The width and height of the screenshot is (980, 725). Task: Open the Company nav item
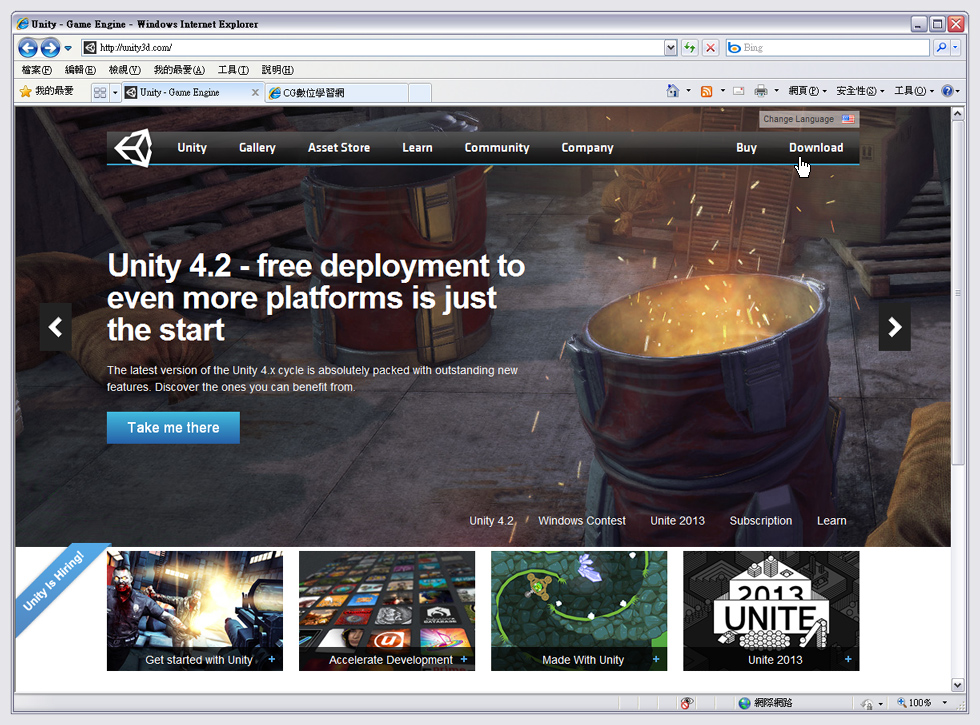pos(588,148)
